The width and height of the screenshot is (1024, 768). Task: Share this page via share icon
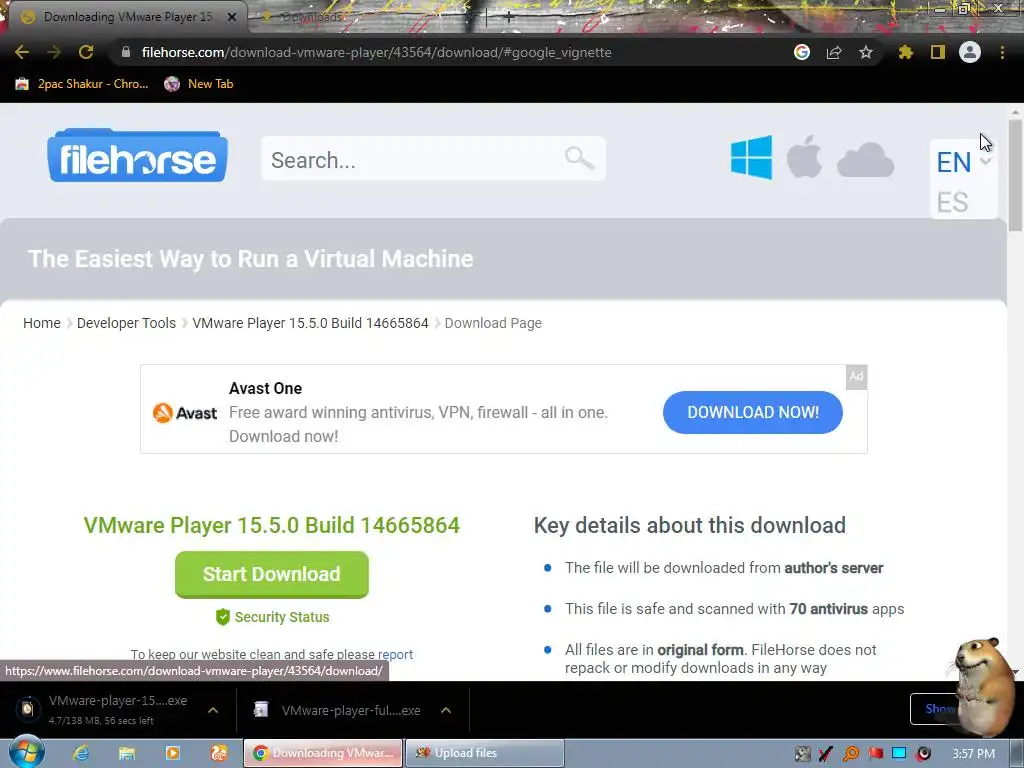click(x=834, y=52)
